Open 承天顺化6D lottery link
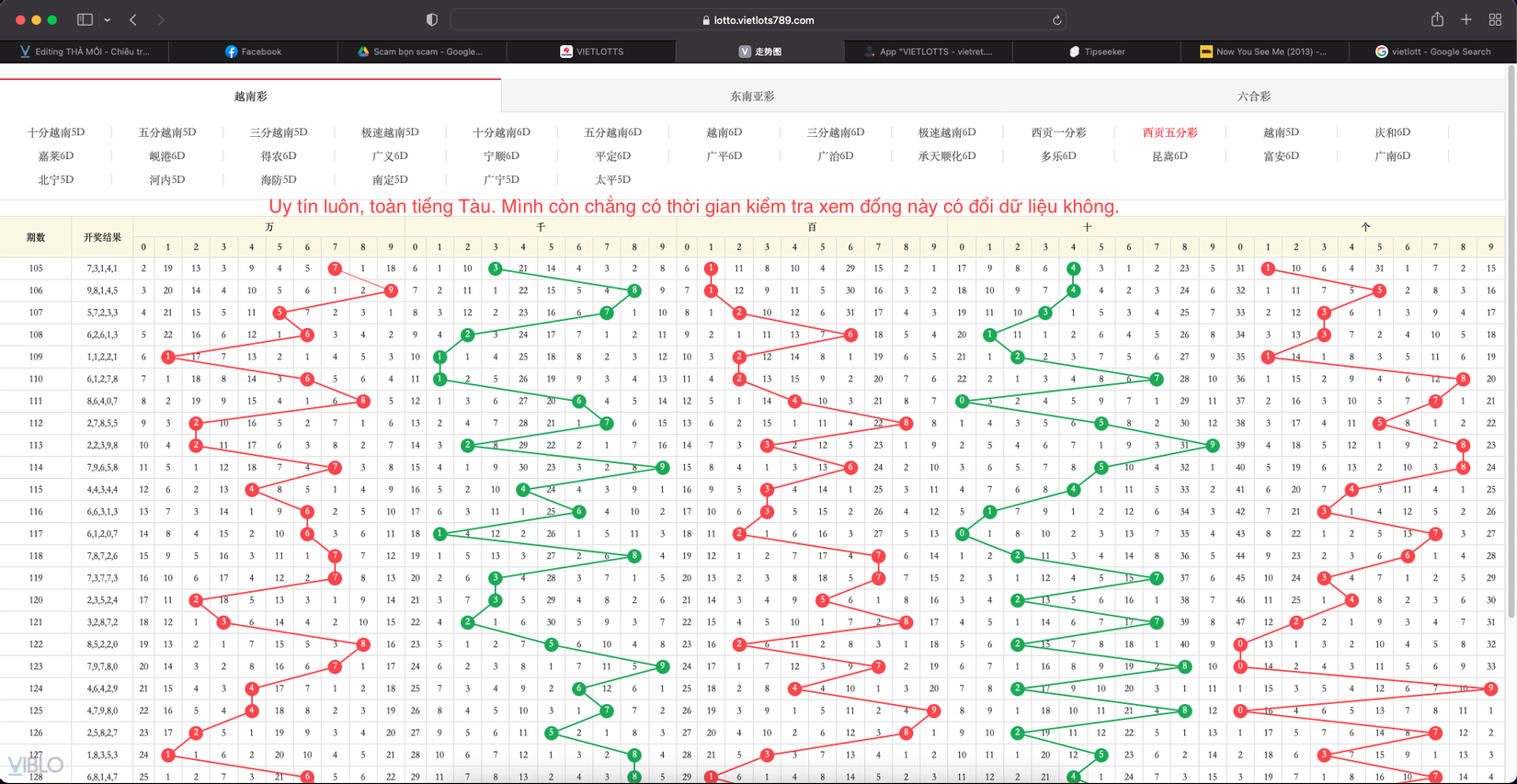1517x784 pixels. [947, 156]
